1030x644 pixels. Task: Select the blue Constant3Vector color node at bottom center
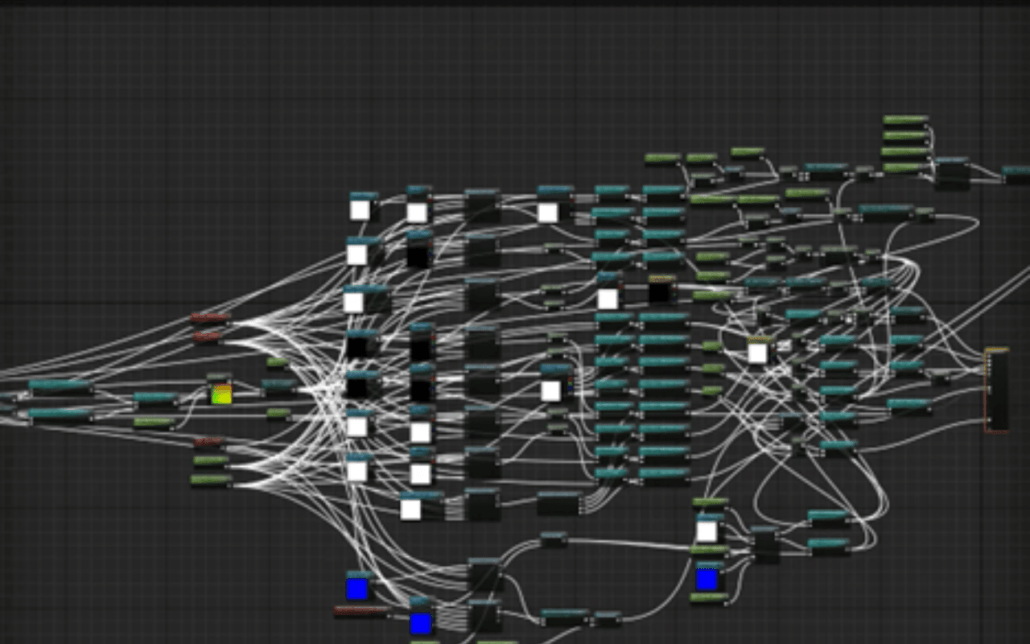coord(356,588)
